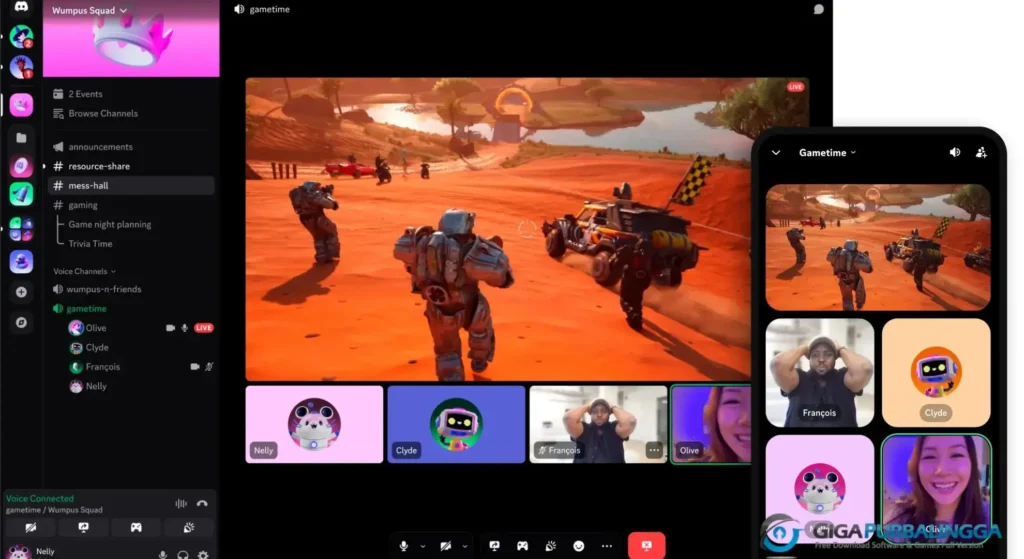The image size is (1024, 559).
Task: Click the LIVE badge on the game stream
Action: click(x=795, y=87)
